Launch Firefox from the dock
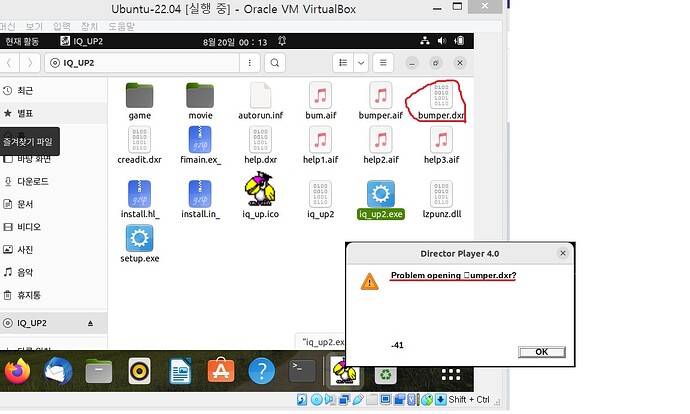Screen dimensions: 690x414 coord(18,371)
